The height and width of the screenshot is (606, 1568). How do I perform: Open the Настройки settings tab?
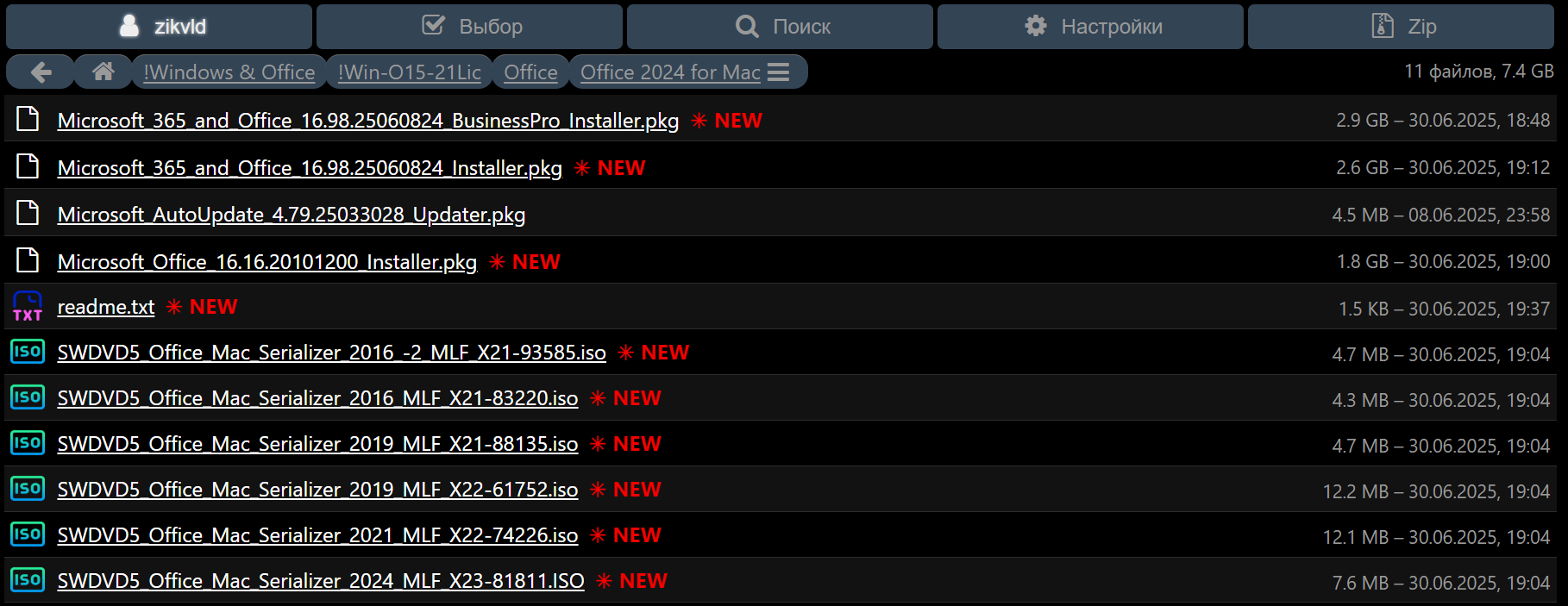click(x=1090, y=27)
